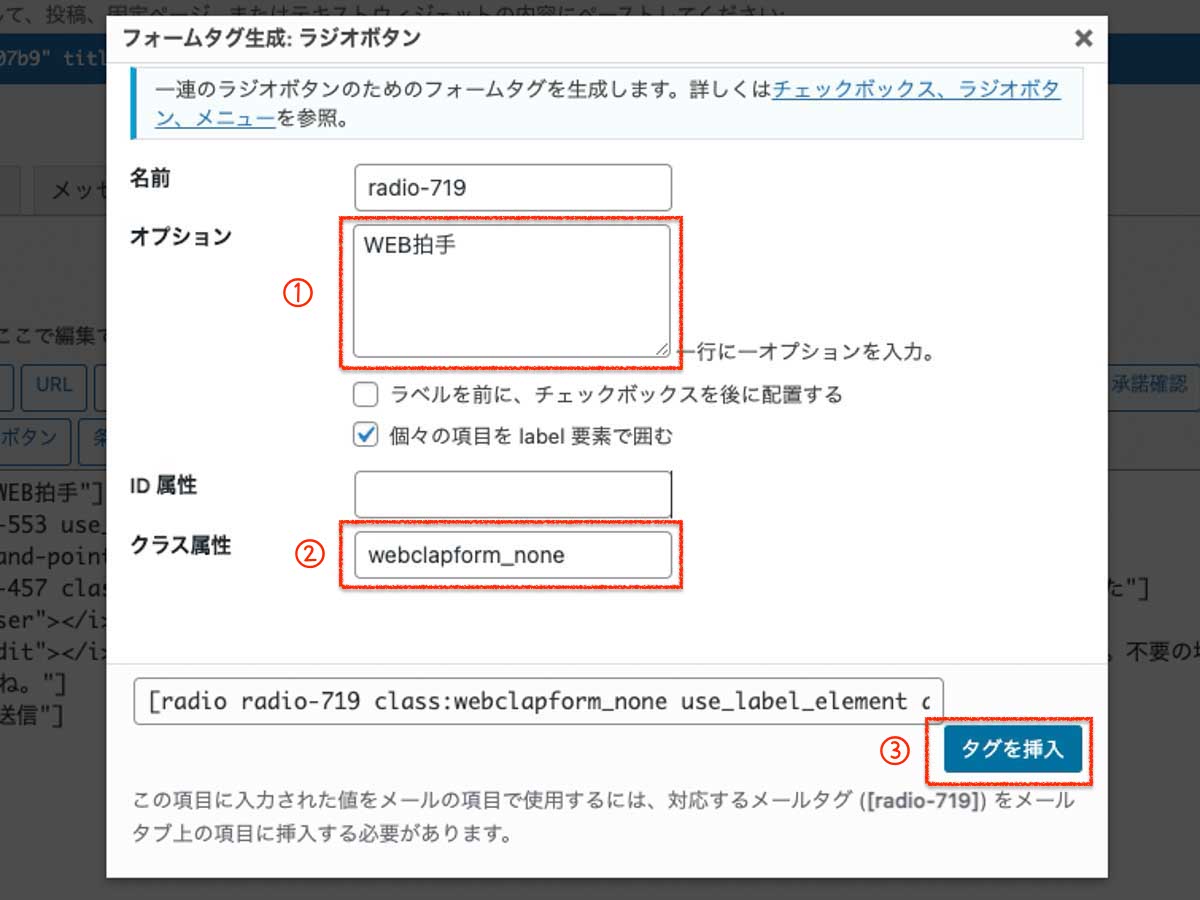Uncheck 個々の項目を label 要素で囲む checkbox

(366, 435)
